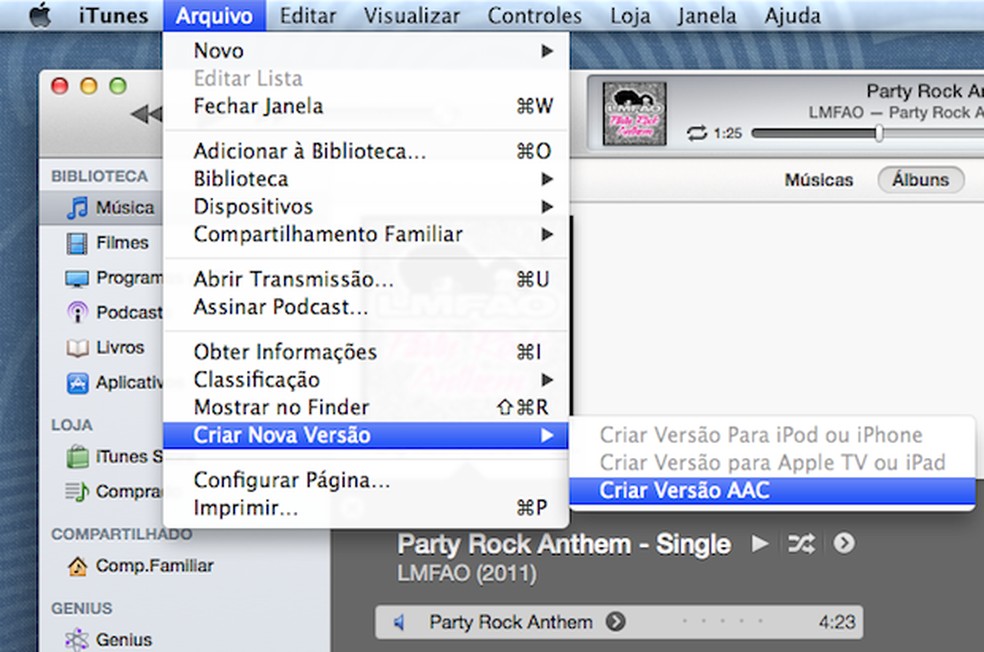Image resolution: width=984 pixels, height=652 pixels.
Task: Click the Party Rock Anthem album artwork
Action: tap(634, 113)
